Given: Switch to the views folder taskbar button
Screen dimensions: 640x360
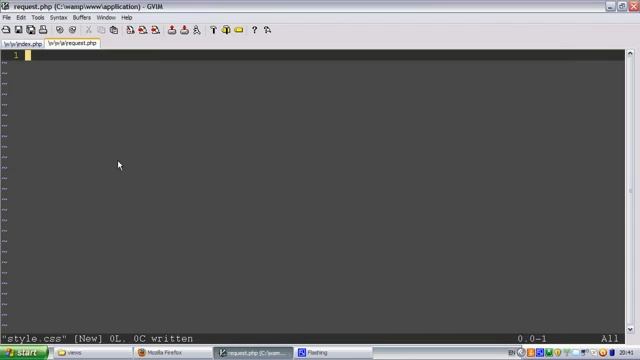Looking at the screenshot, I should (x=93, y=353).
